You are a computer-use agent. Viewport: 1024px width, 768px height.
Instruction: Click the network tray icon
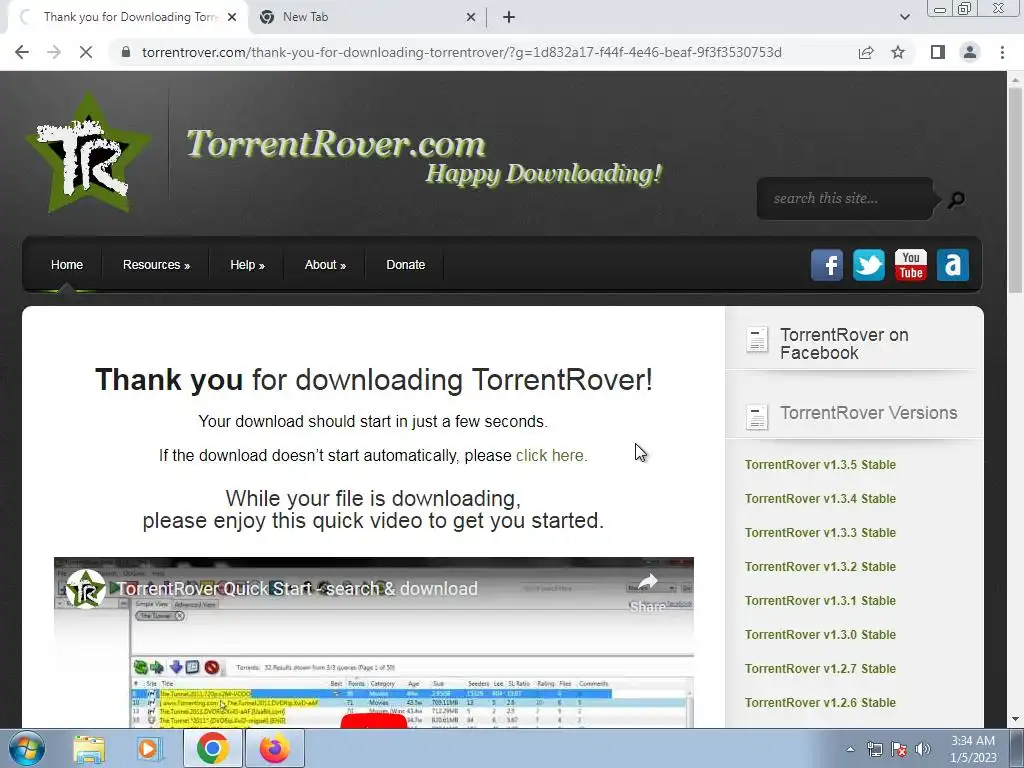(874, 749)
